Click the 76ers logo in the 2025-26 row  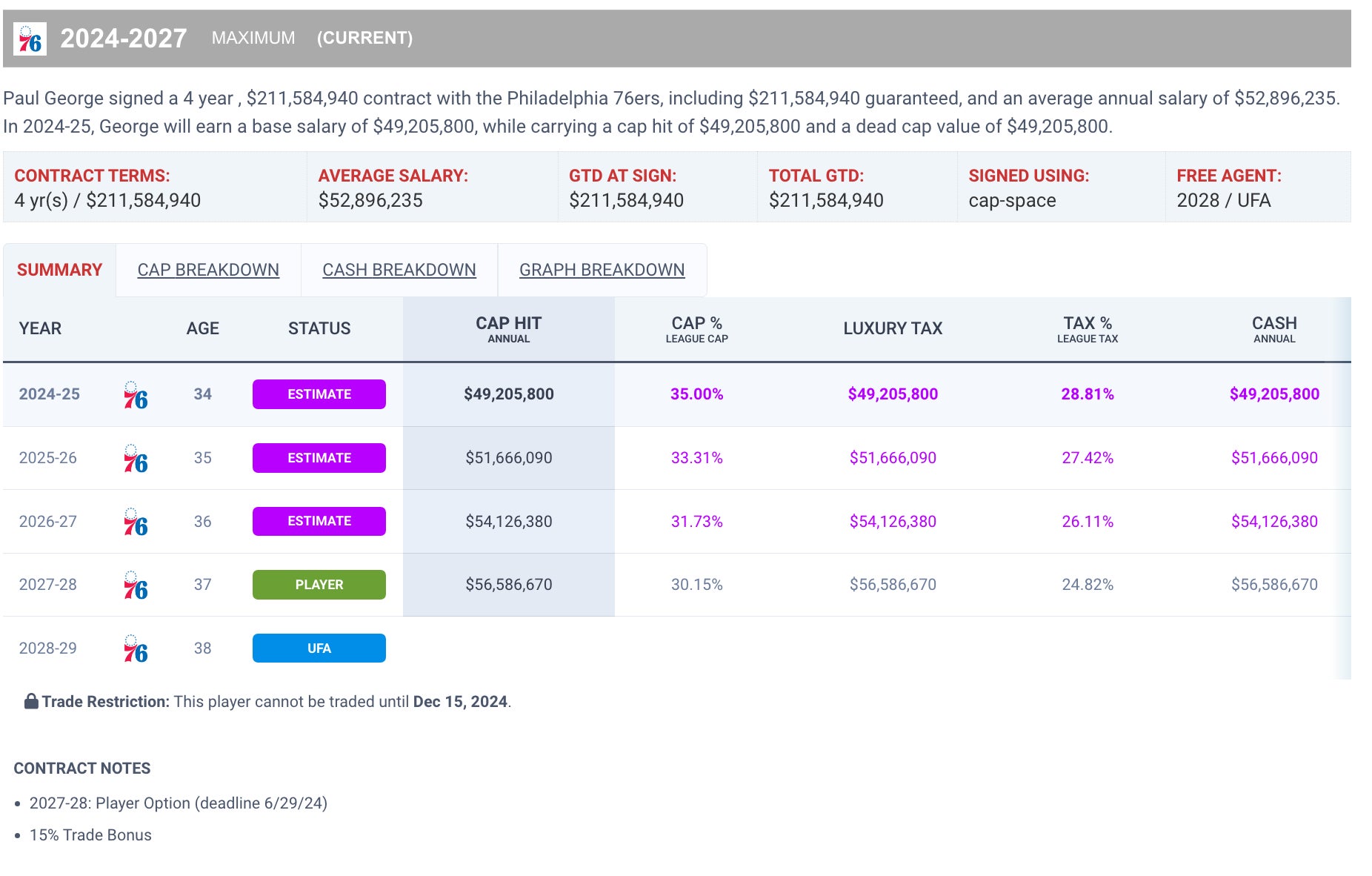(x=135, y=459)
